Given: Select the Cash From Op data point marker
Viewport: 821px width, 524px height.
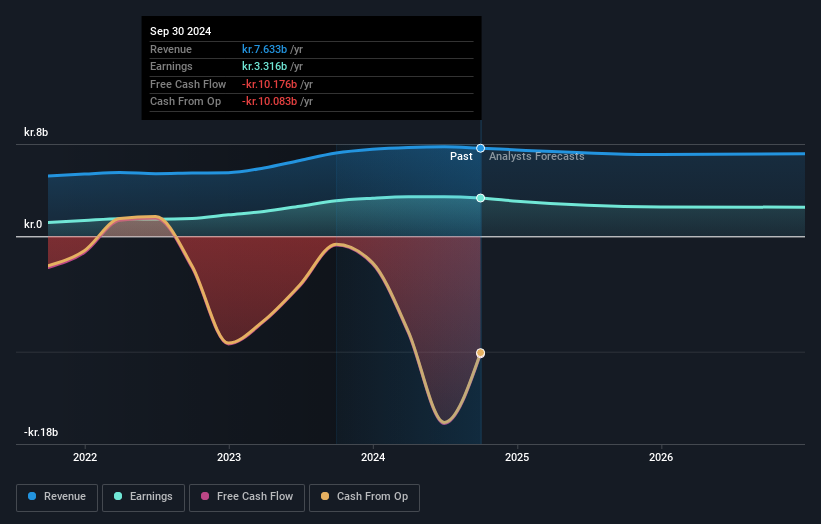Looking at the screenshot, I should tap(481, 353).
